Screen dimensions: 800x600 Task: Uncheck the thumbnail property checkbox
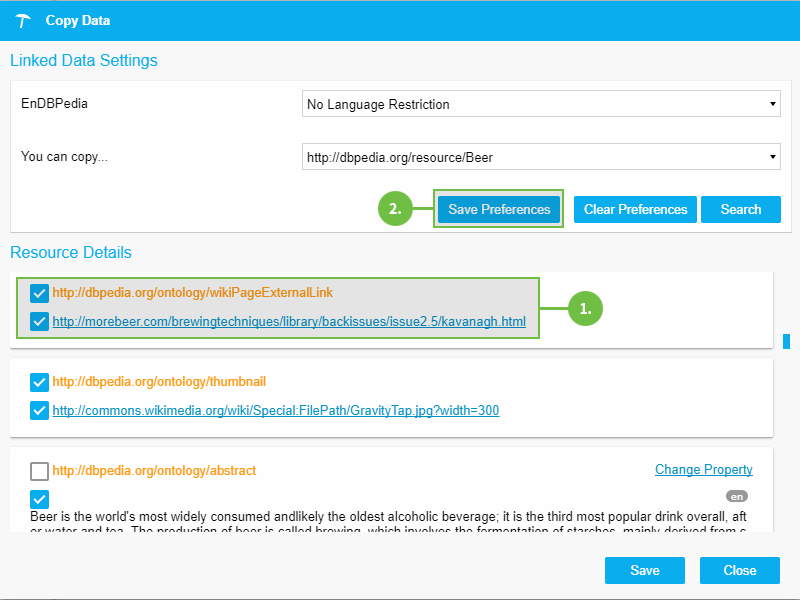click(x=39, y=382)
